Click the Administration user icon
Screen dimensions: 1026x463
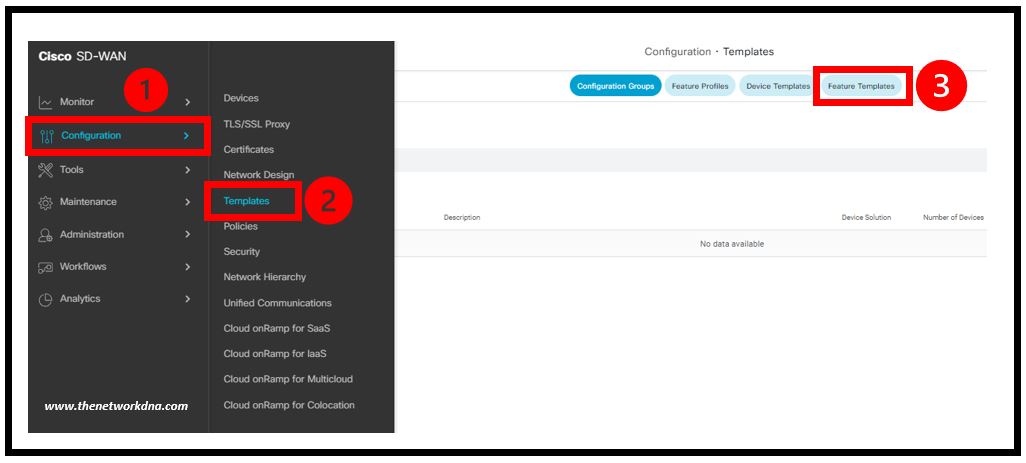pos(45,235)
